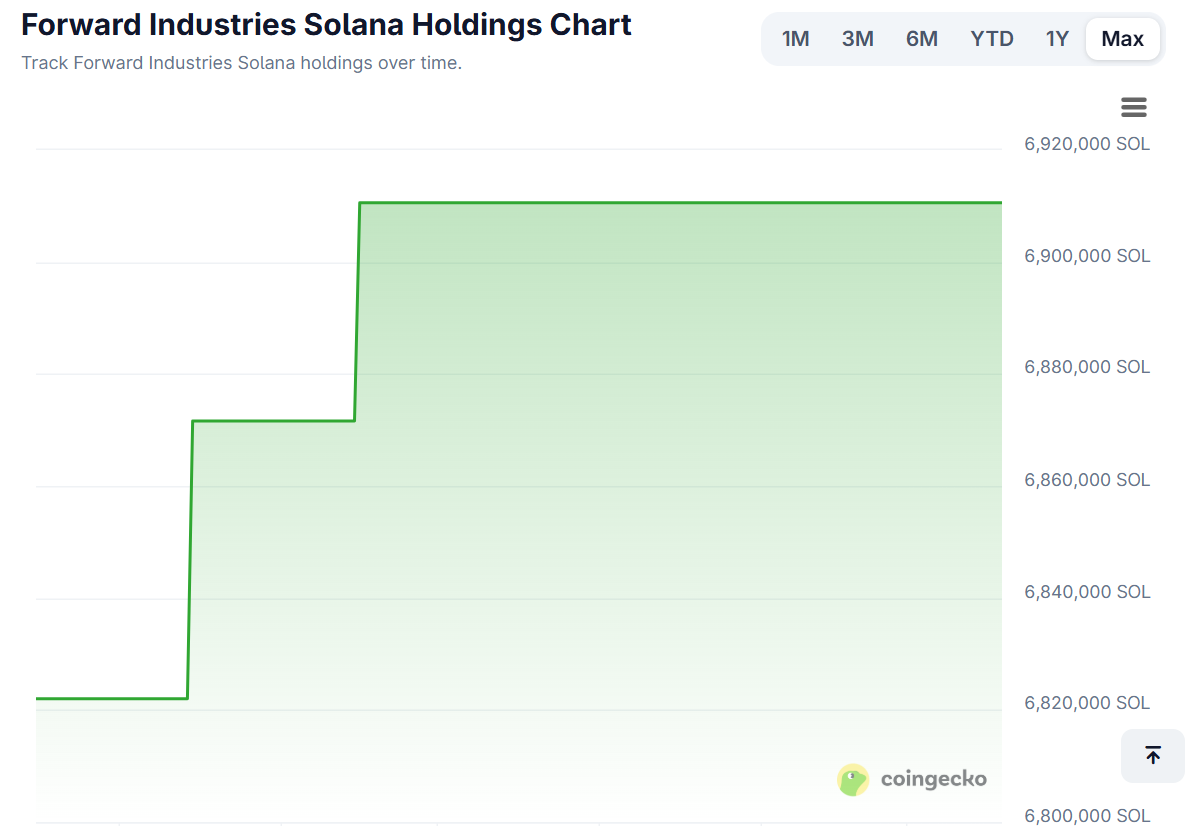Click the 6,880,000 SOL axis label
The width and height of the screenshot is (1187, 826).
tap(1086, 366)
